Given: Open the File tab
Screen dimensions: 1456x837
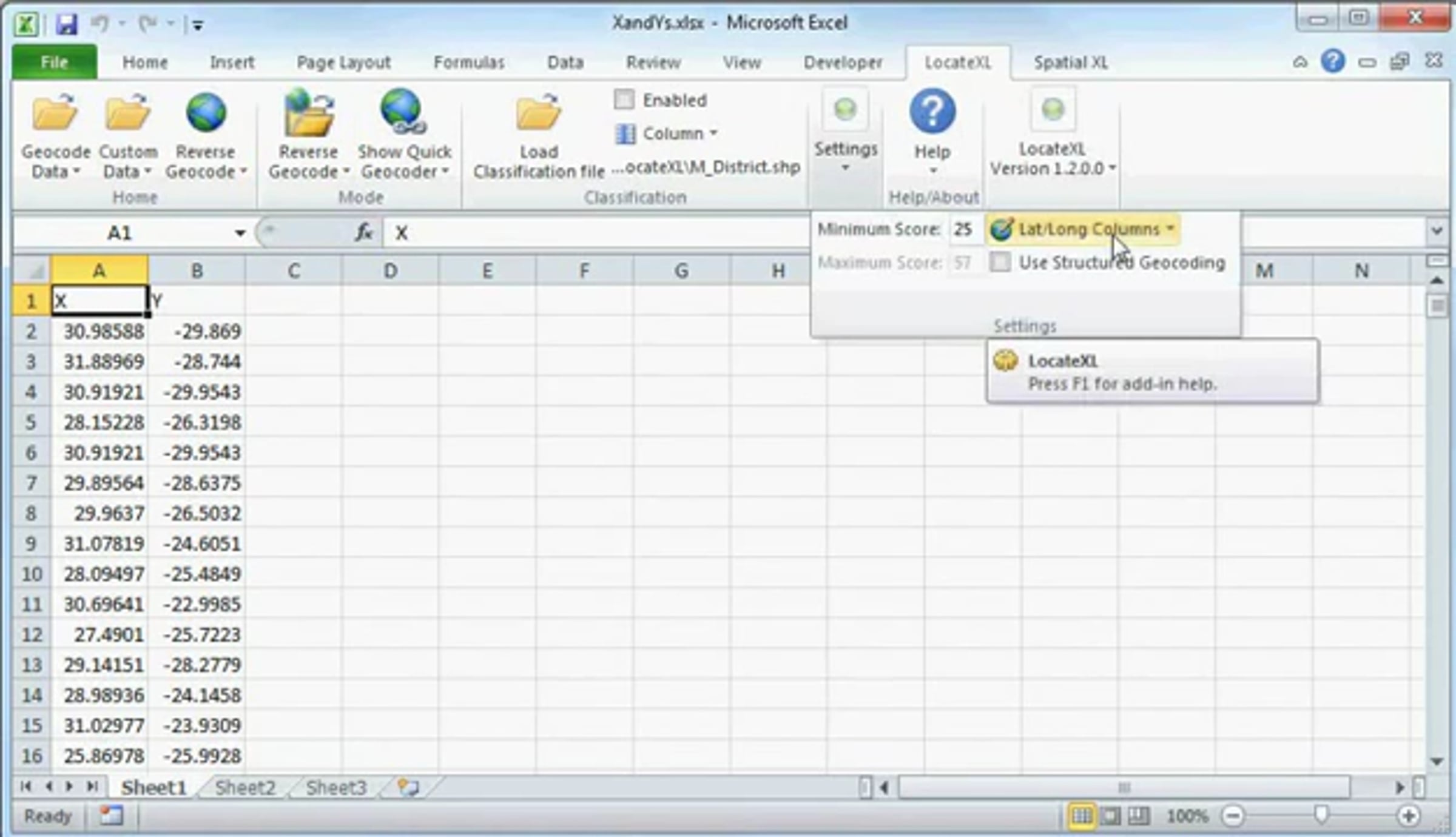Looking at the screenshot, I should (x=54, y=62).
